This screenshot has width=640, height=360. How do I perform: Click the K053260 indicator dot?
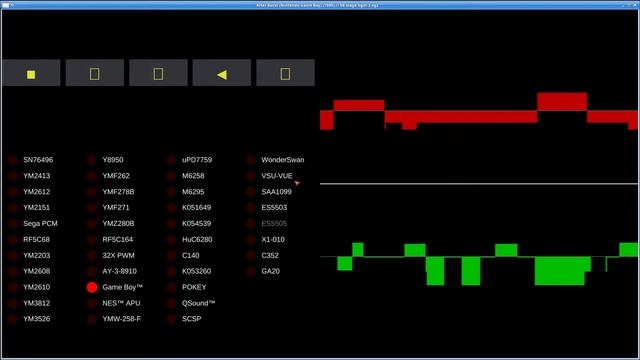tap(171, 271)
